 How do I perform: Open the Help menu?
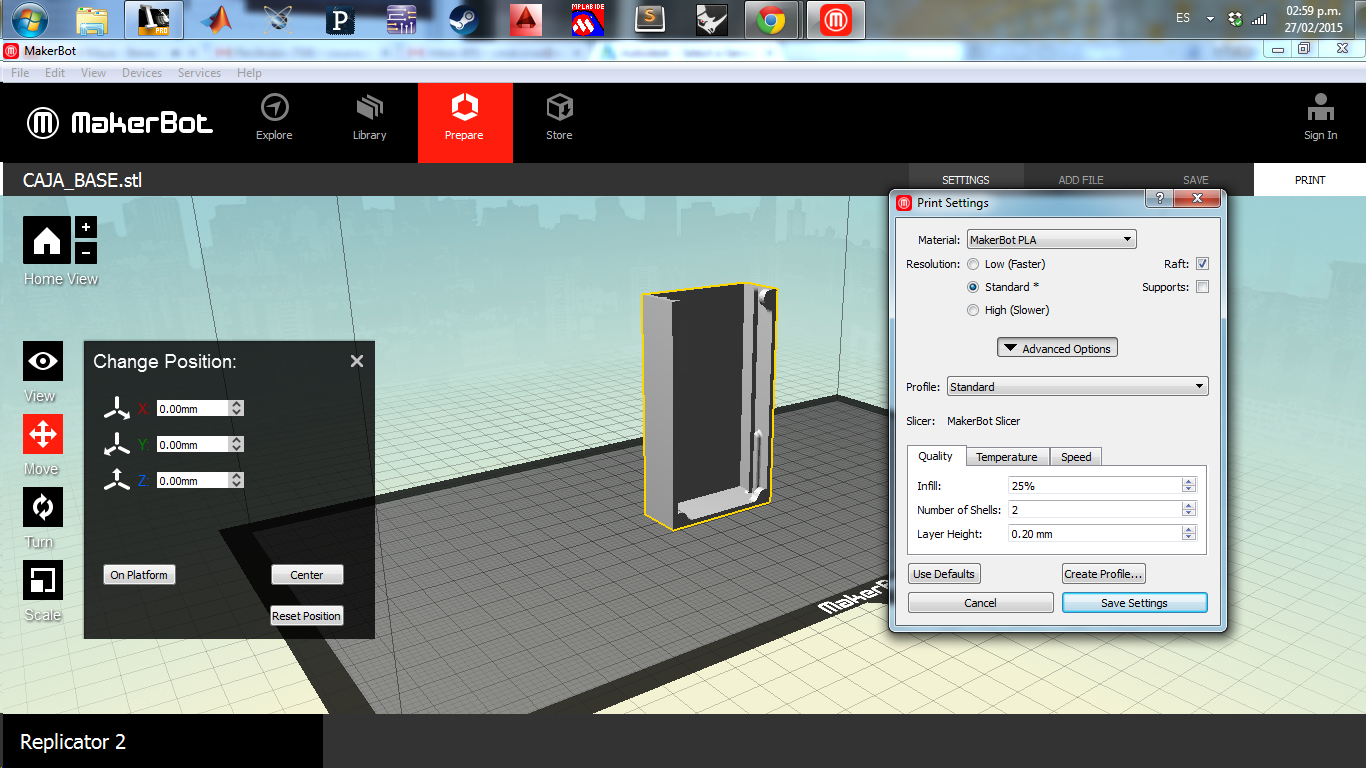(x=249, y=73)
